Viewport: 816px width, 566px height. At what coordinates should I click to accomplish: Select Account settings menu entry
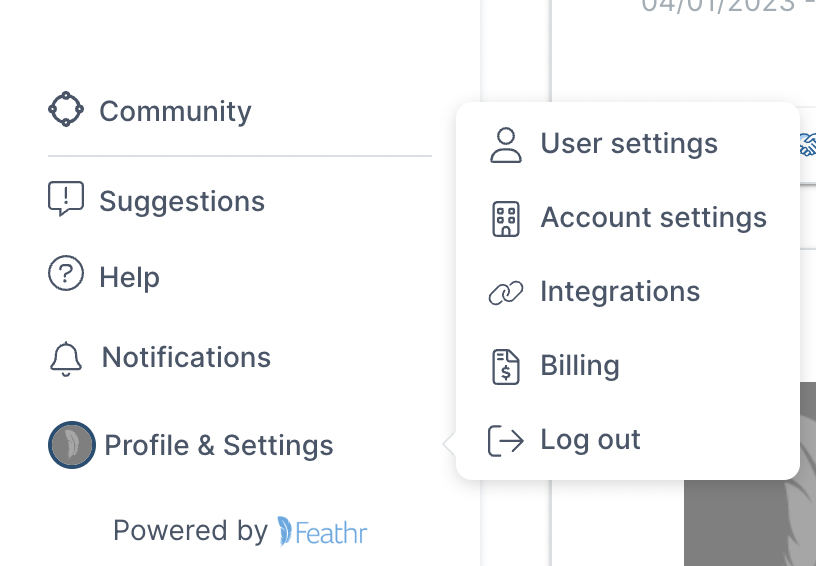point(653,218)
